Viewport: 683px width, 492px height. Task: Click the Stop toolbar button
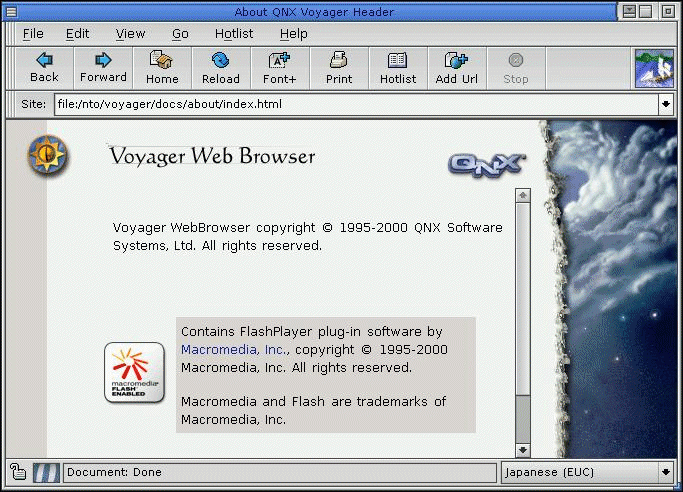pyautogui.click(x=516, y=68)
